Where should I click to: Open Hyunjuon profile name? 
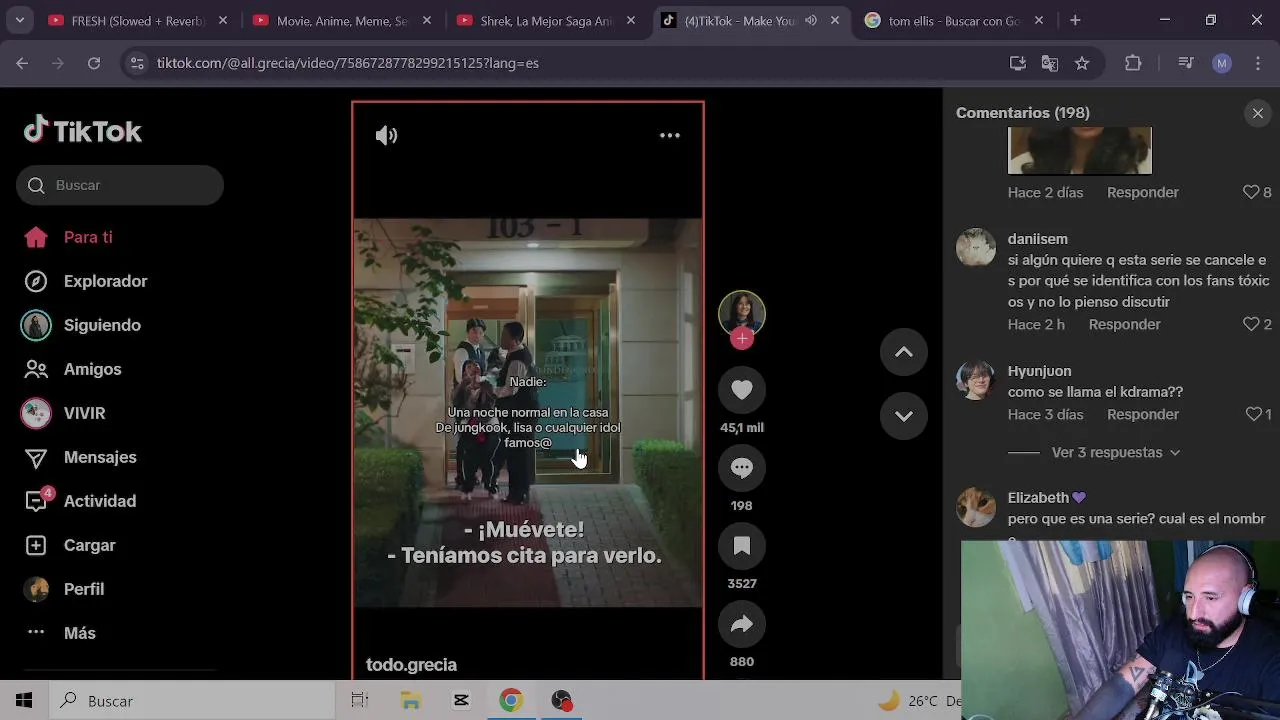click(1039, 371)
